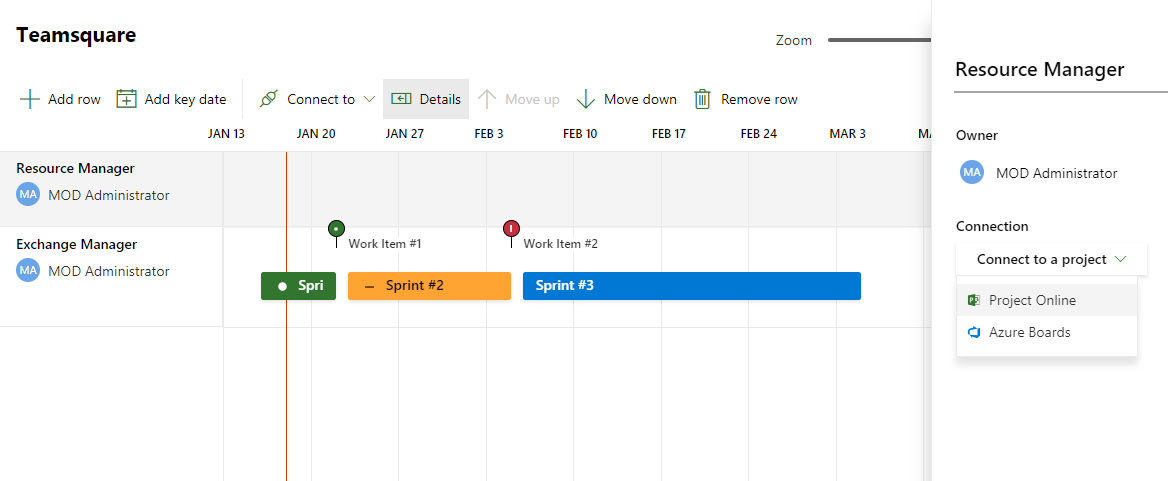Screen dimensions: 1168x481
Task: Open the Connect to a project dropdown
Action: pyautogui.click(x=1051, y=259)
